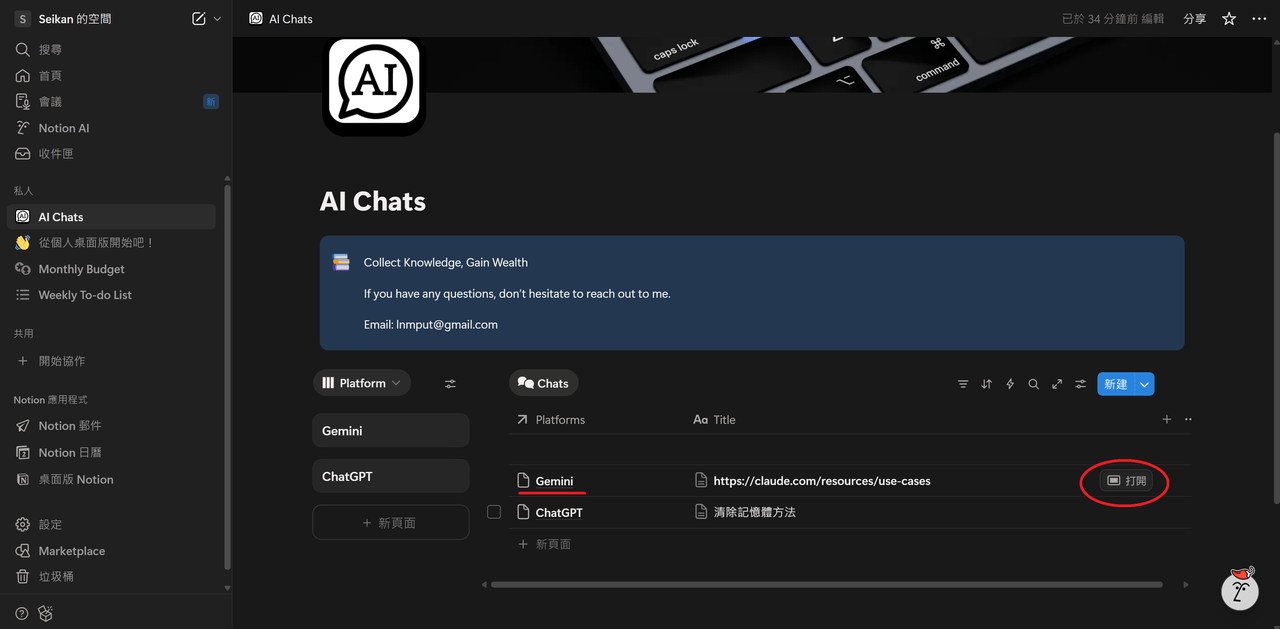Click the AI Chats page title

coord(373,202)
